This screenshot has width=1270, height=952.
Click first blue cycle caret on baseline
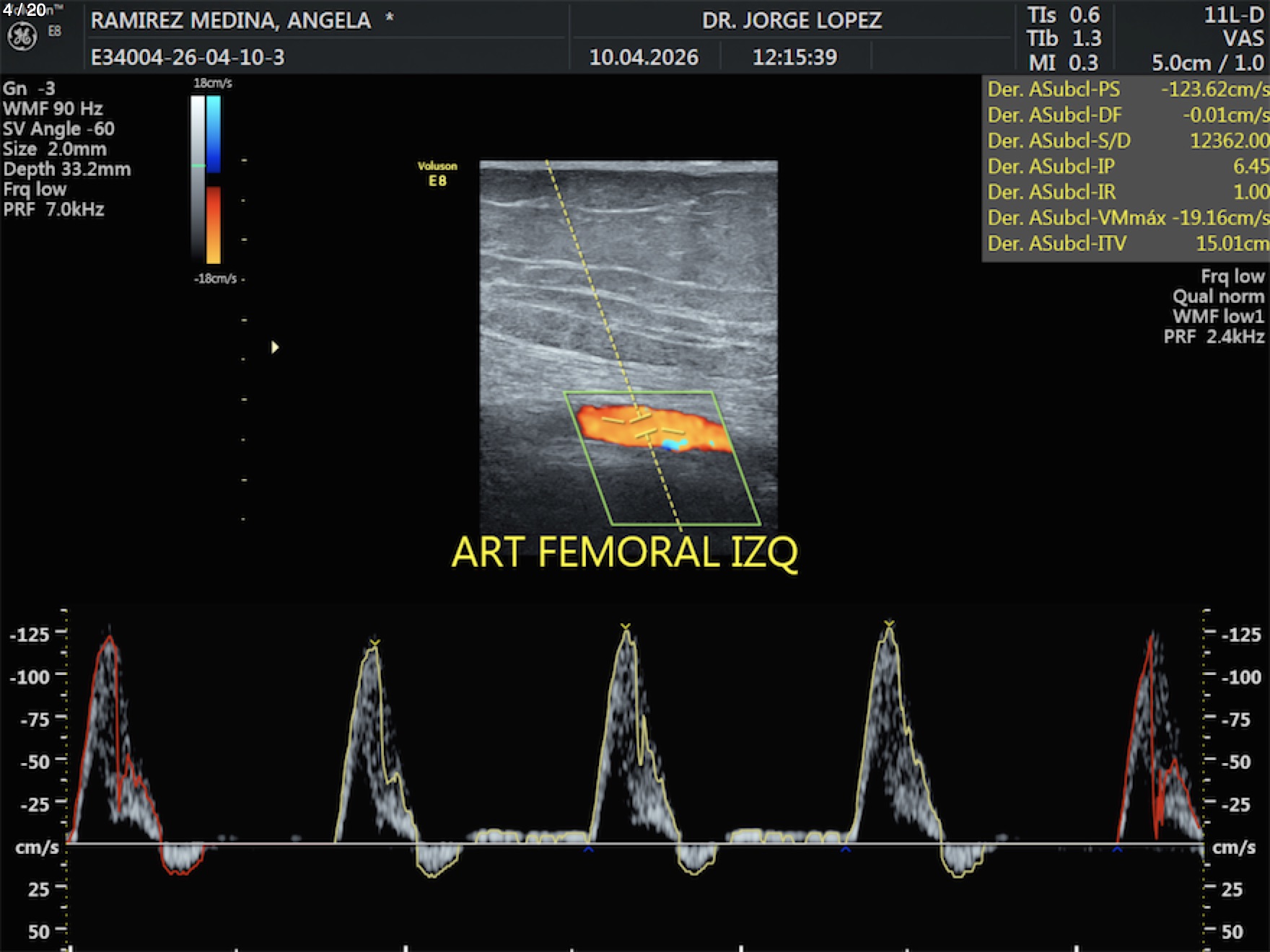(x=588, y=850)
